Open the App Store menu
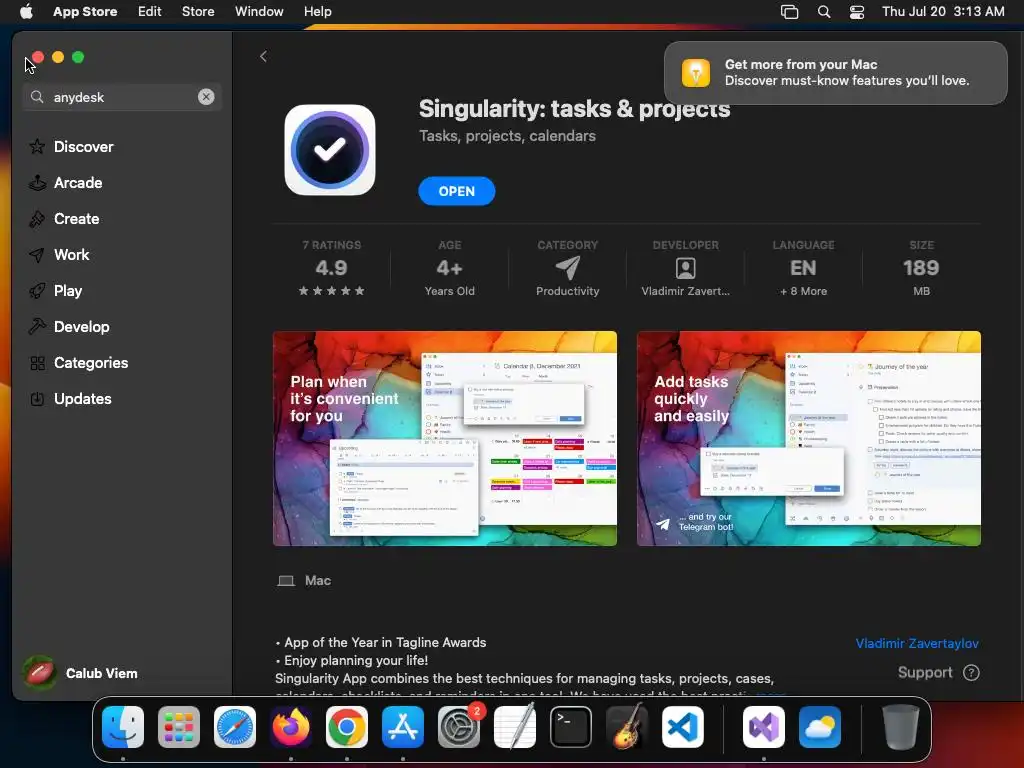1024x768 pixels. coord(85,11)
